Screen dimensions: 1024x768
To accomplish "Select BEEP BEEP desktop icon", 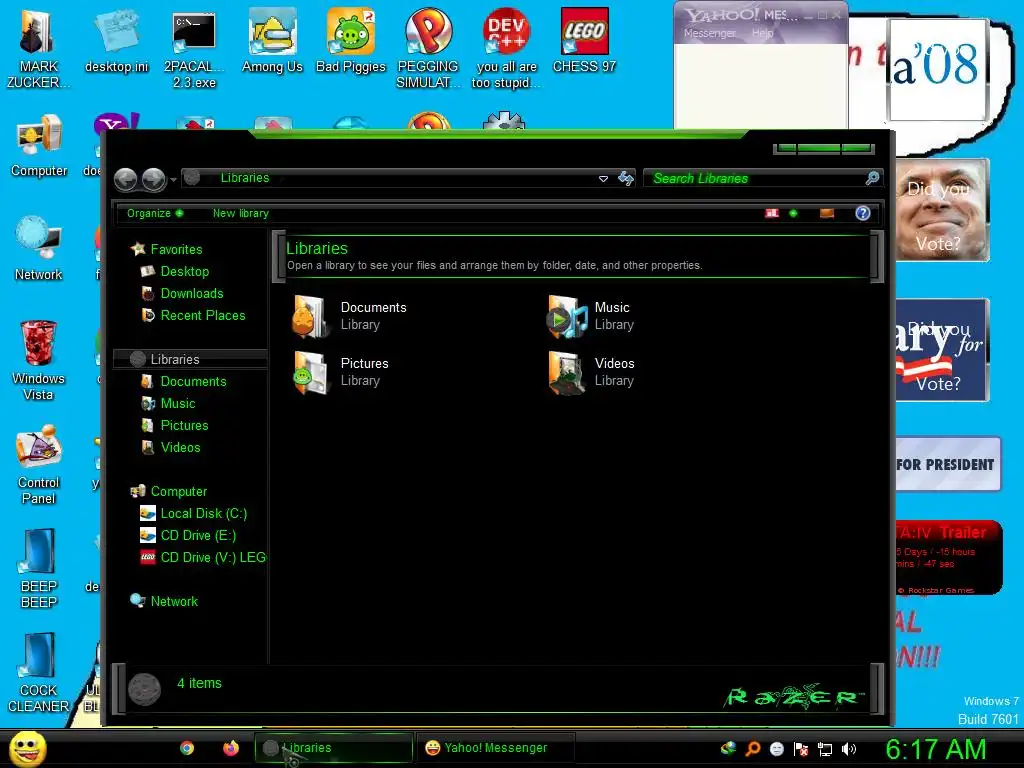I will click(x=39, y=568).
